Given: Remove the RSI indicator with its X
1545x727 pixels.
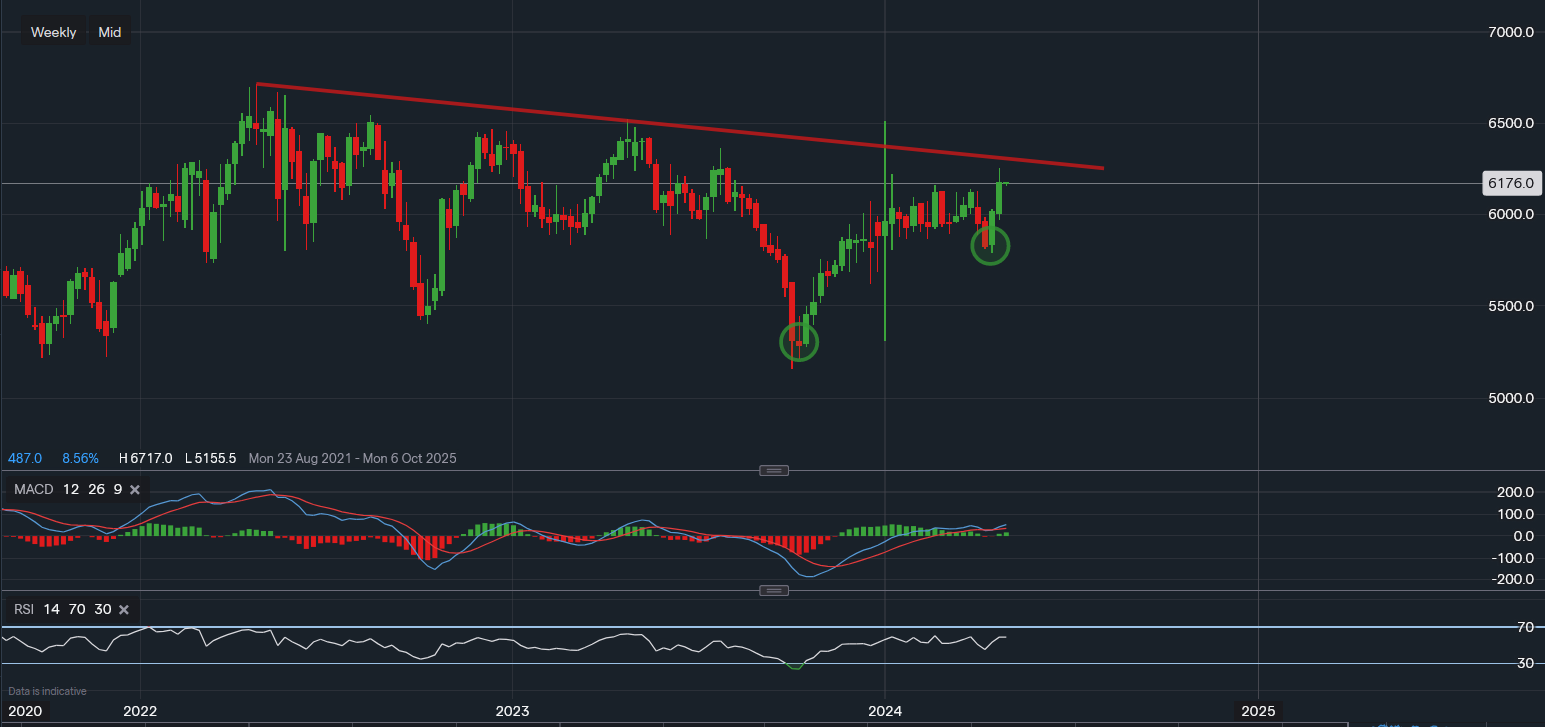Looking at the screenshot, I should click(x=124, y=609).
